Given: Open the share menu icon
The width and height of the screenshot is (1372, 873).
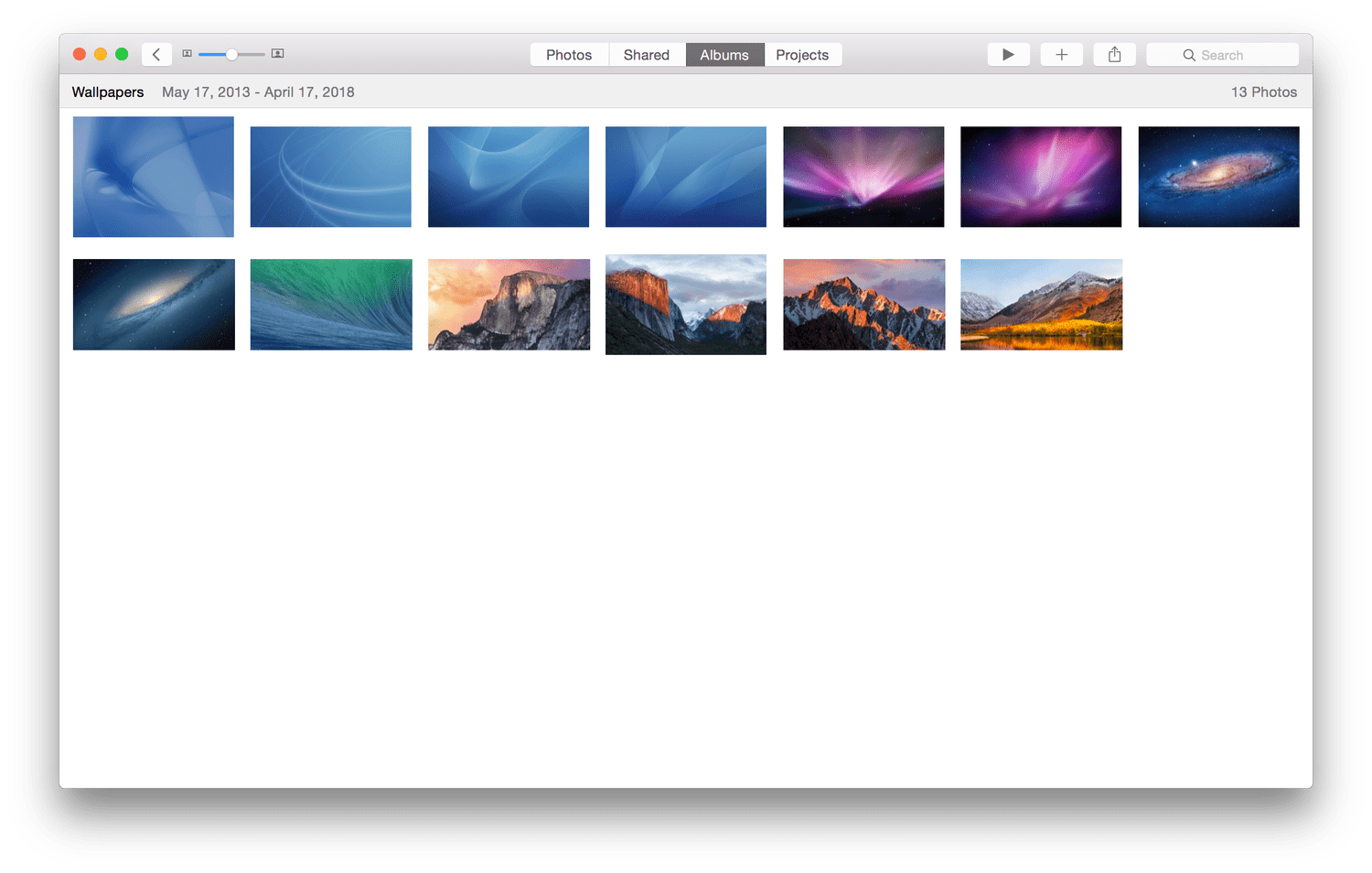Looking at the screenshot, I should pyautogui.click(x=1114, y=55).
